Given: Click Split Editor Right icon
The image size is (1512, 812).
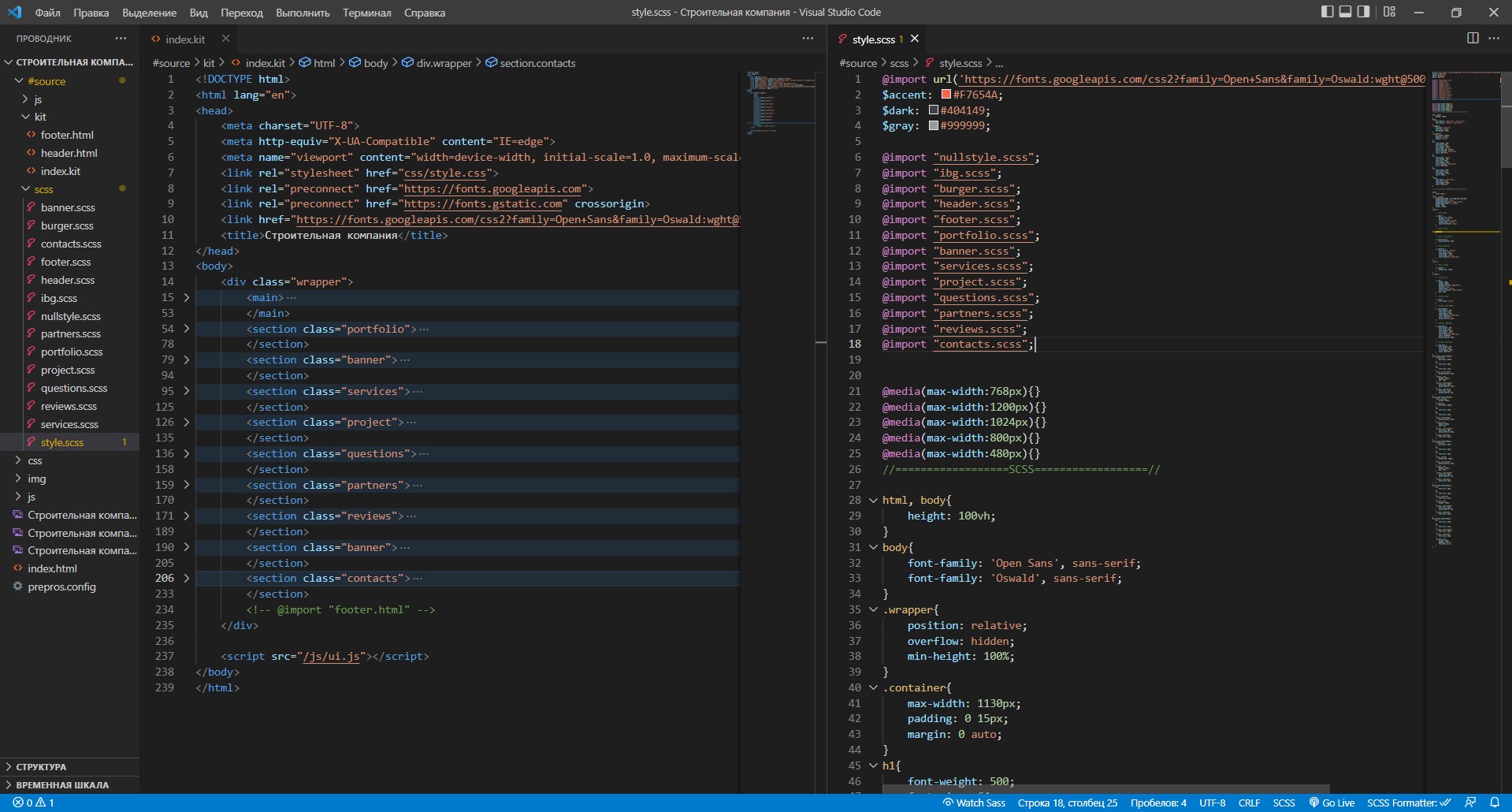Looking at the screenshot, I should 1473,38.
